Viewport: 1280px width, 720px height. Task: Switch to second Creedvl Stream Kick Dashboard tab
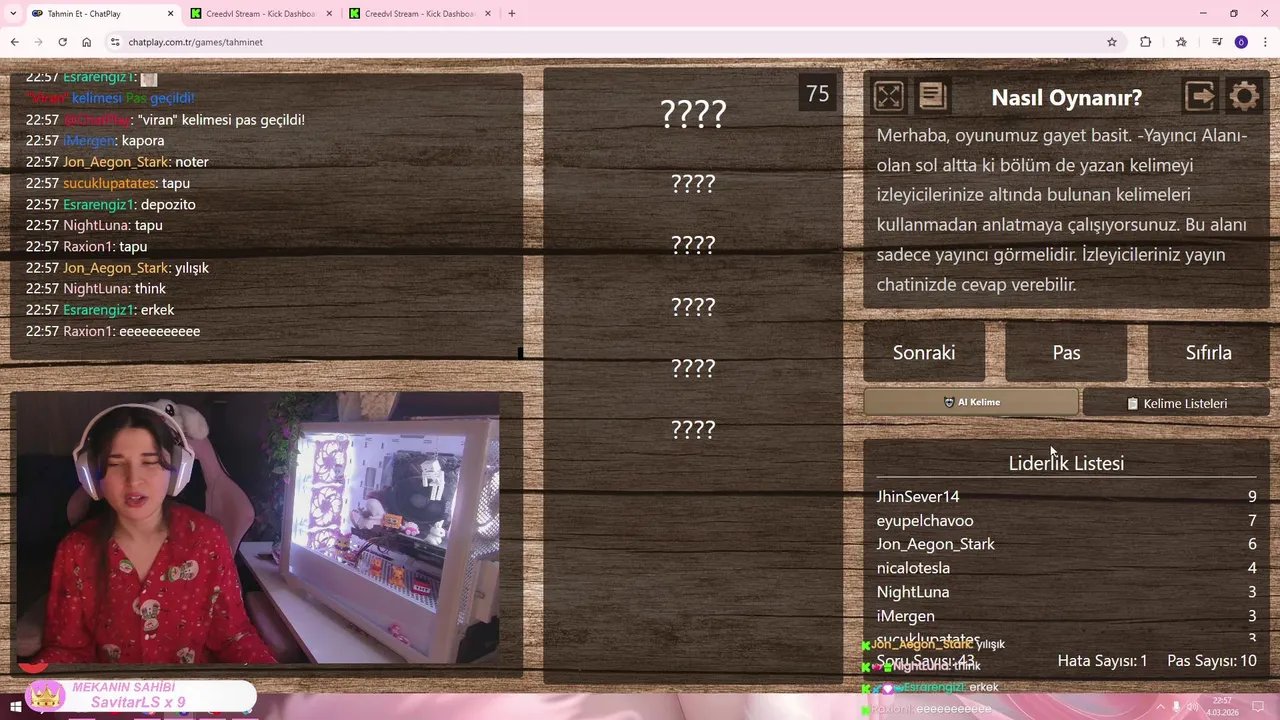click(419, 14)
